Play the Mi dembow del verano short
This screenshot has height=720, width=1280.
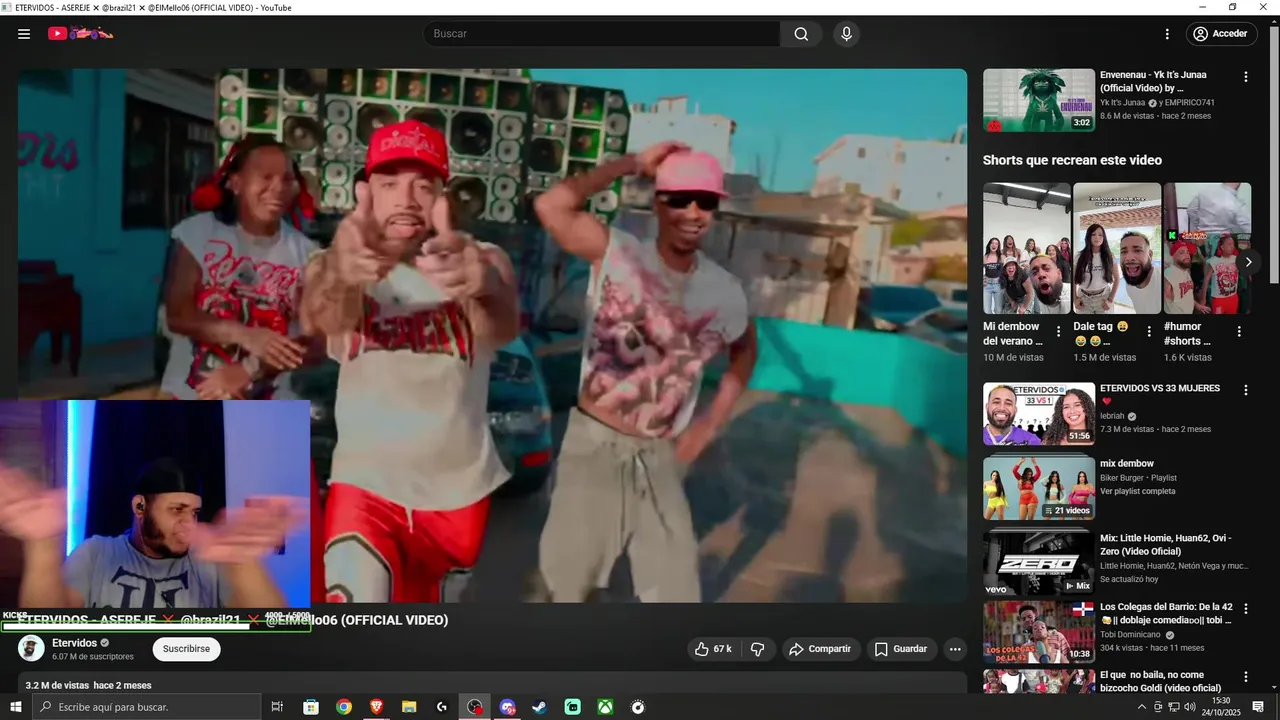(1026, 248)
